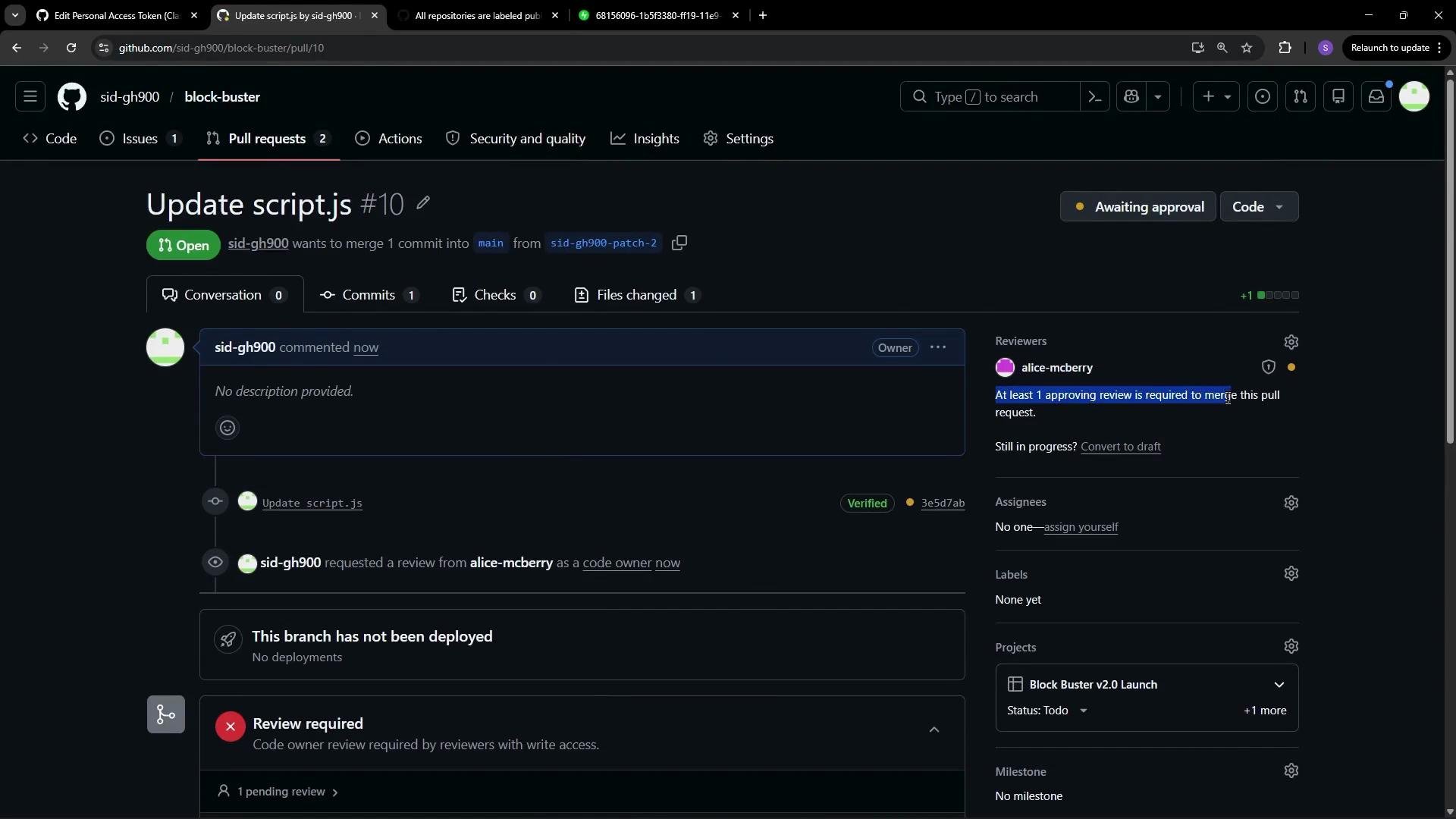
Task: Click the block-buster repository link
Action: click(222, 96)
